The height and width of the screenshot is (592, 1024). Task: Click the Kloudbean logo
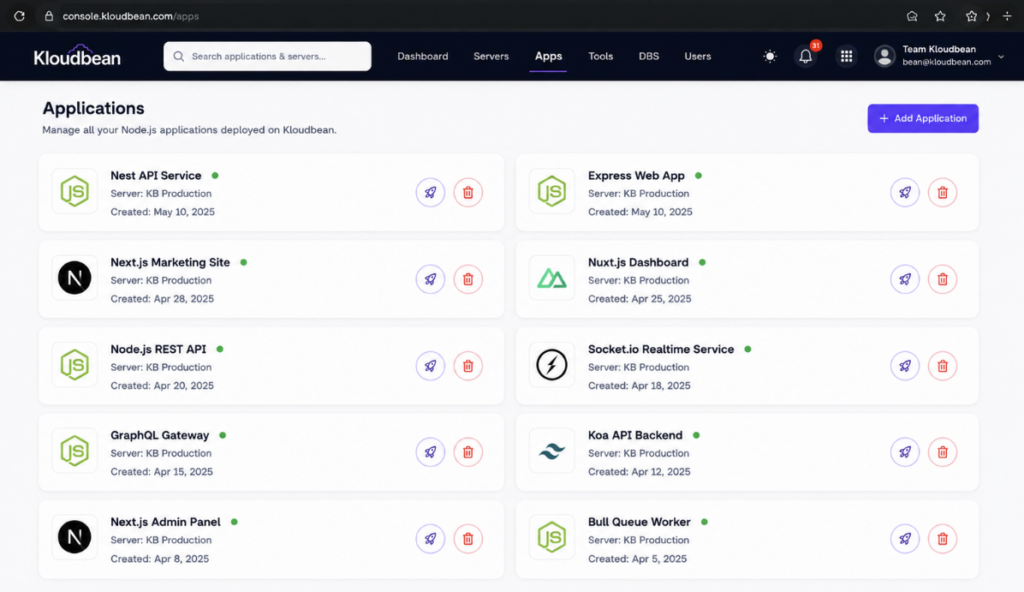(x=77, y=56)
